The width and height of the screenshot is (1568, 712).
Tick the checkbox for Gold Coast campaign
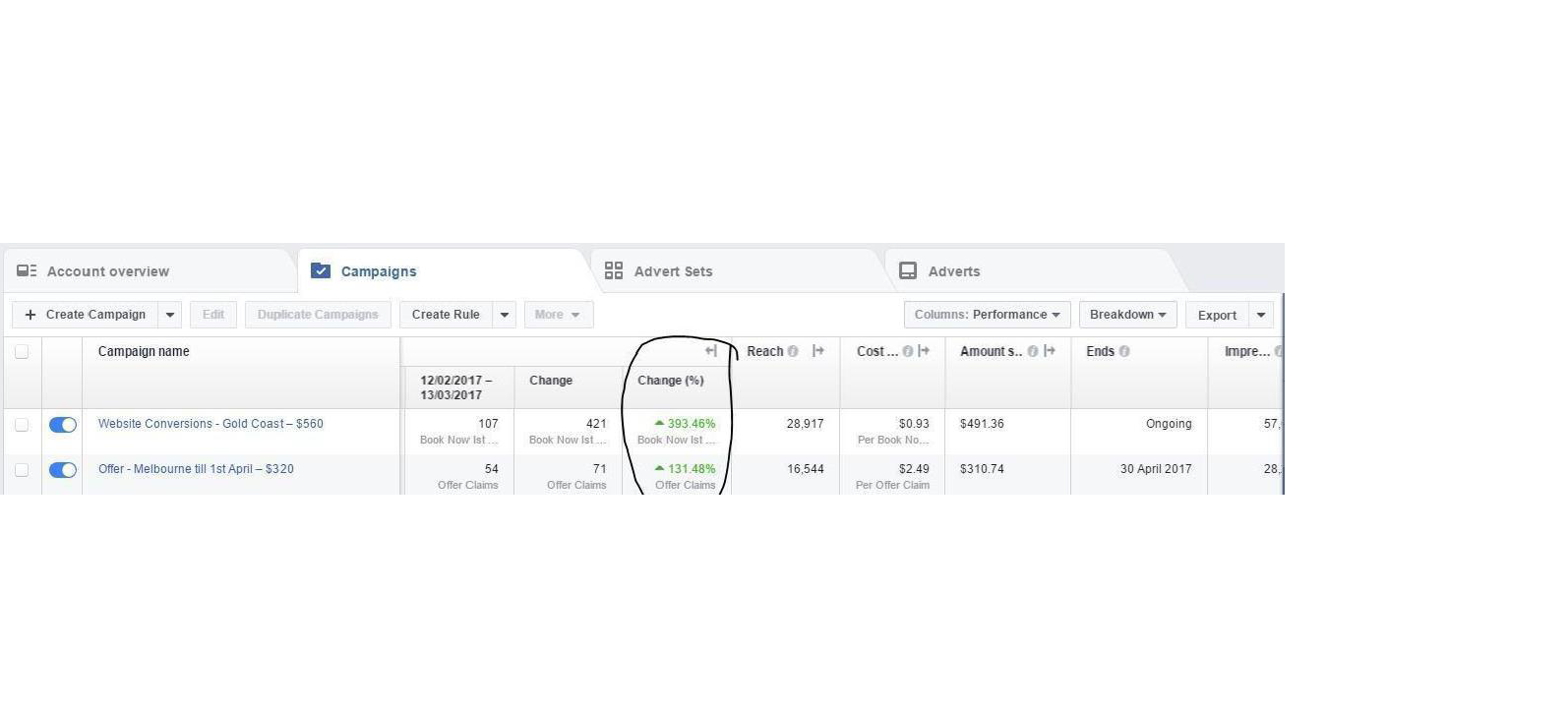[22, 425]
